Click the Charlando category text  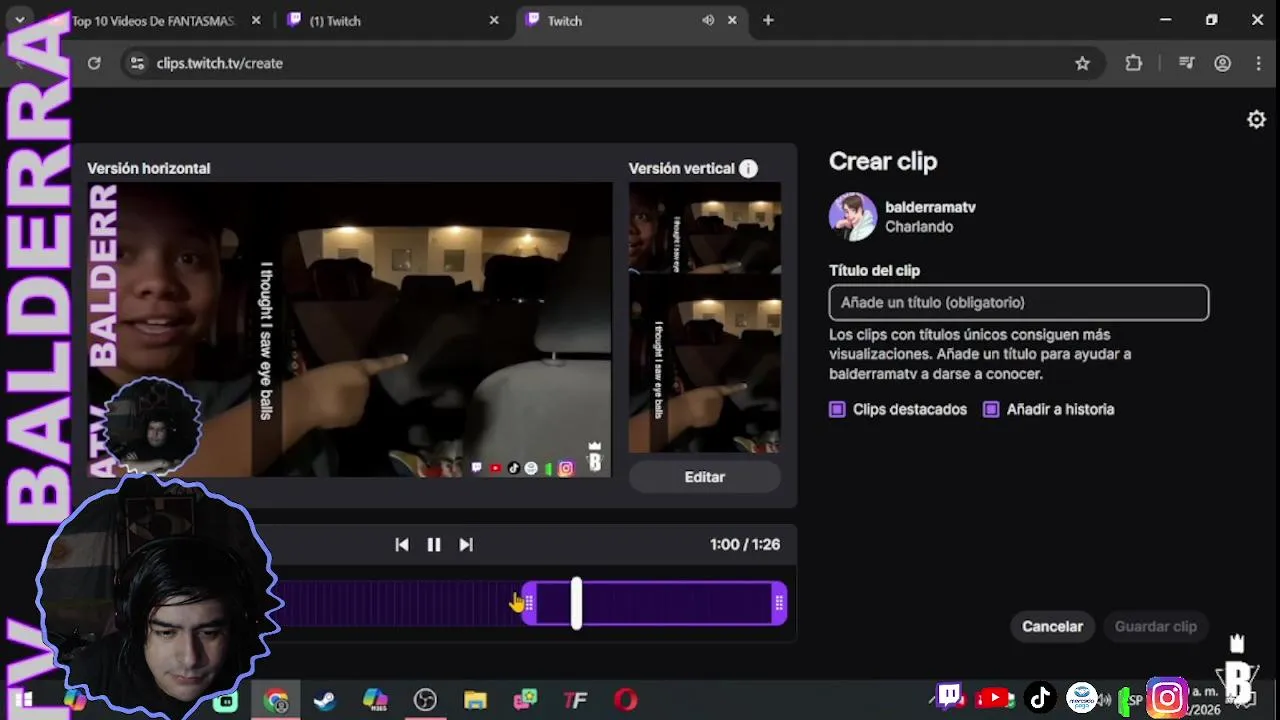919,227
